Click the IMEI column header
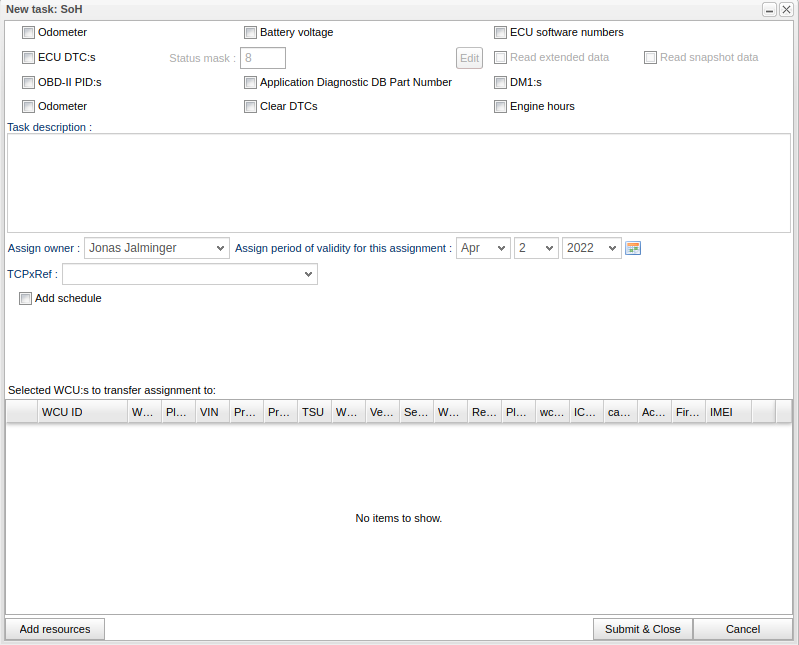This screenshot has width=799, height=645. coord(727,412)
